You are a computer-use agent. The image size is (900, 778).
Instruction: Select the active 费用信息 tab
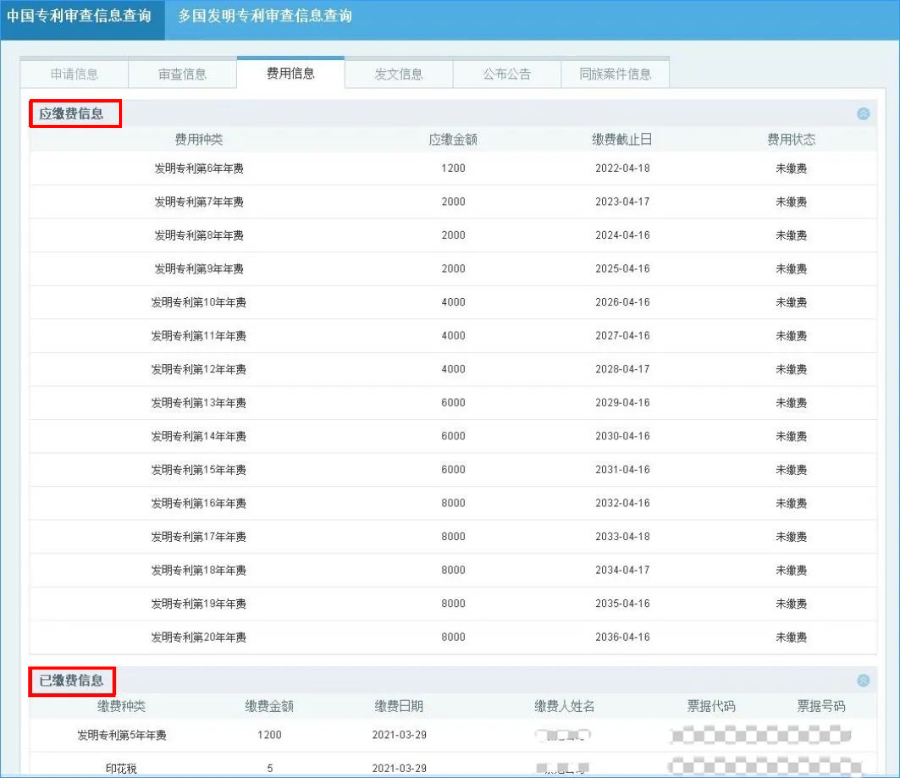(x=291, y=73)
